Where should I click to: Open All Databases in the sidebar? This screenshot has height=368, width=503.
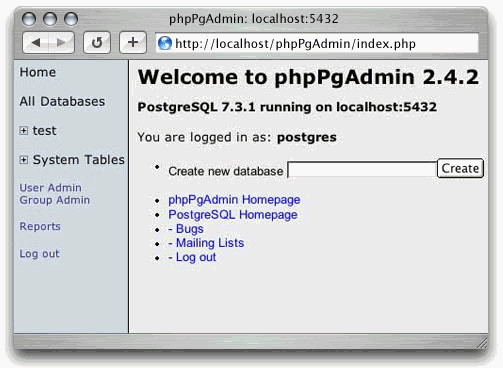coord(62,101)
